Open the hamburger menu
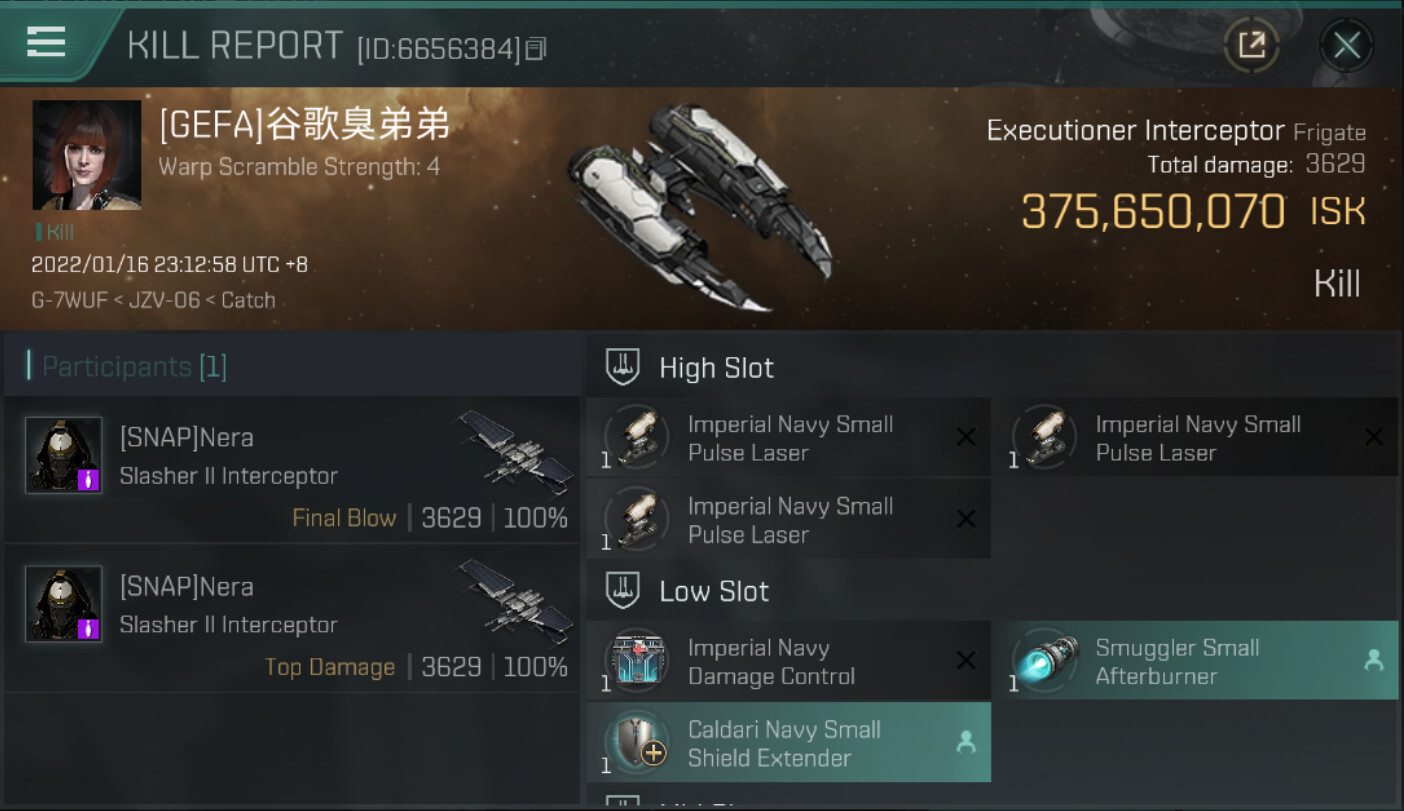The height and width of the screenshot is (811, 1404). point(46,42)
